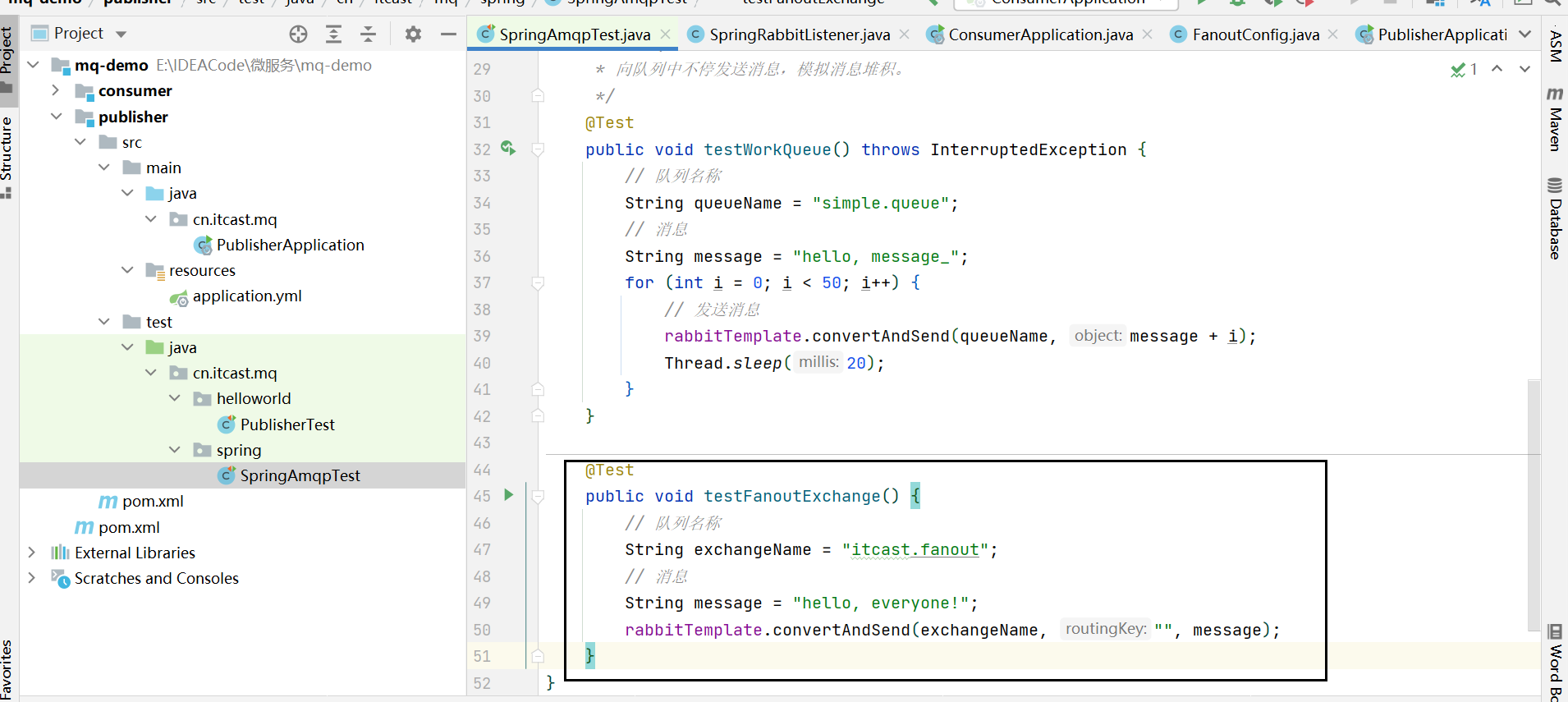Place cursor on testFanoutExchange method name

[792, 496]
